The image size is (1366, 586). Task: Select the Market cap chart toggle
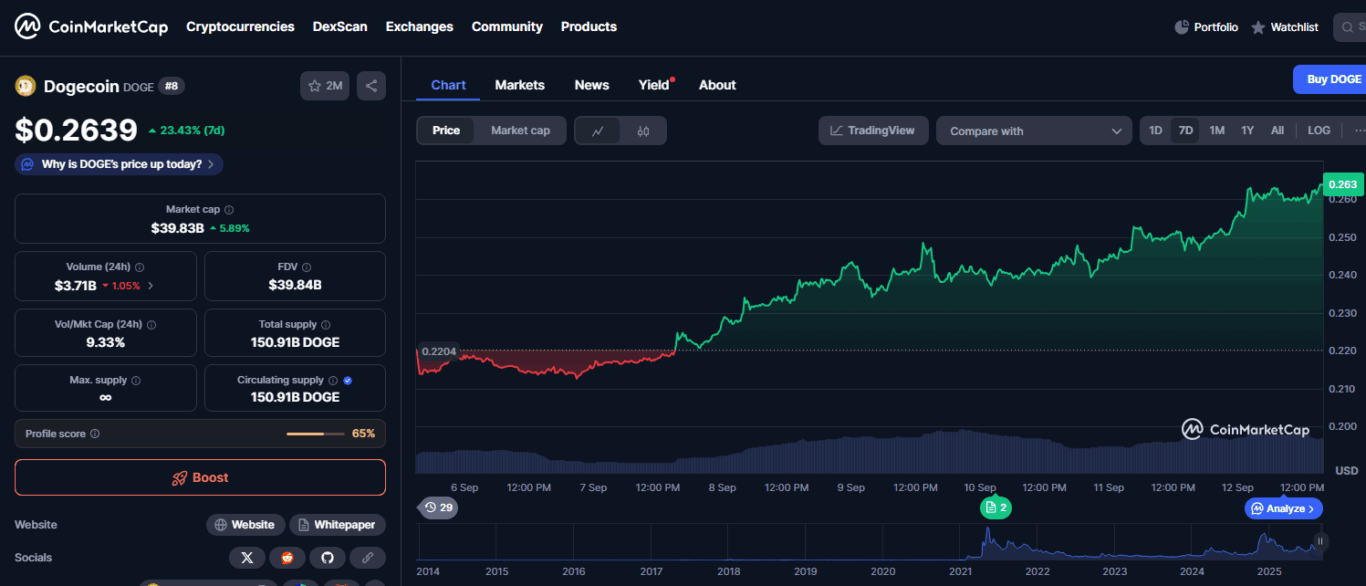click(520, 131)
